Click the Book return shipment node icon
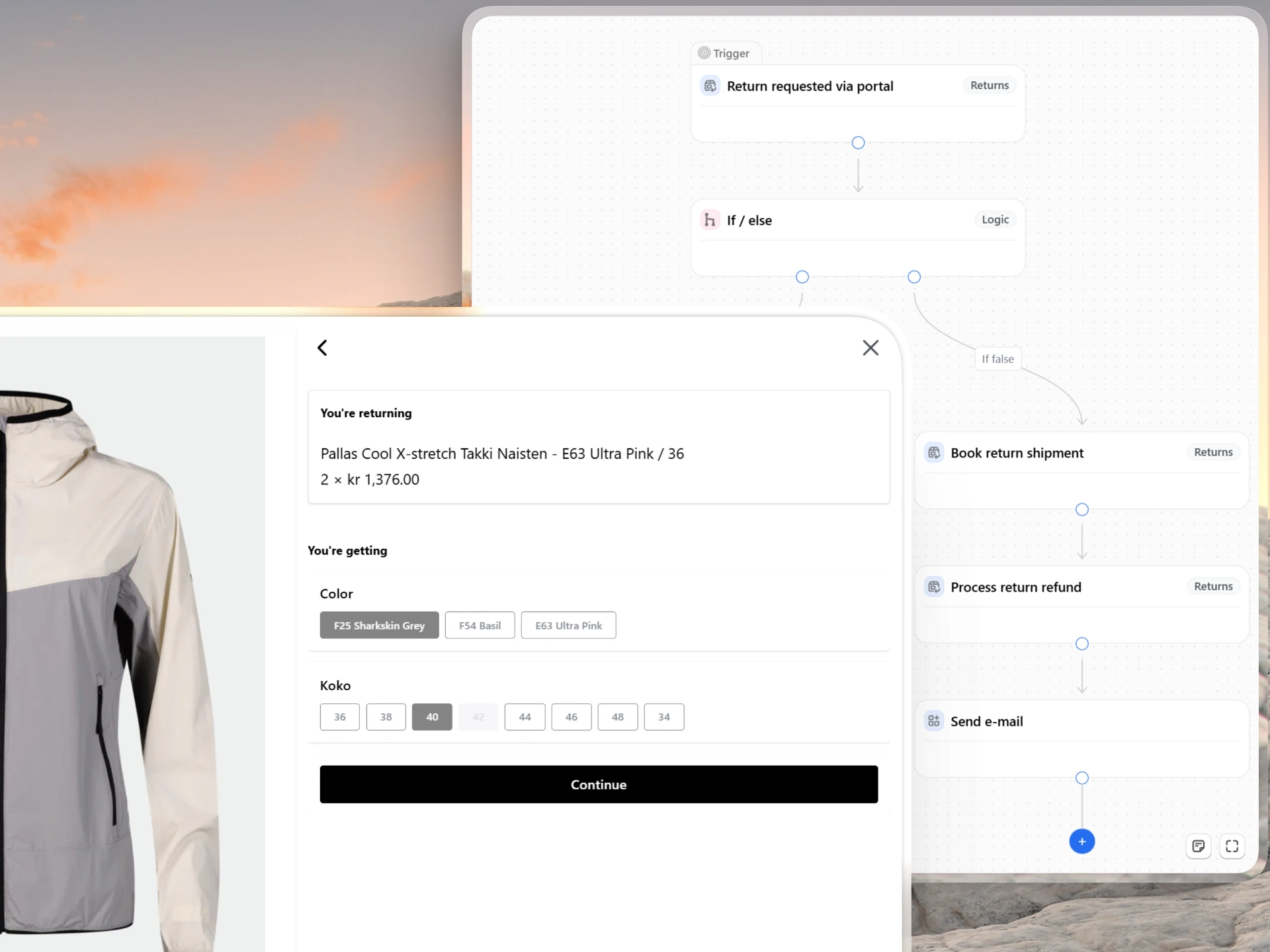The height and width of the screenshot is (952, 1270). [933, 453]
